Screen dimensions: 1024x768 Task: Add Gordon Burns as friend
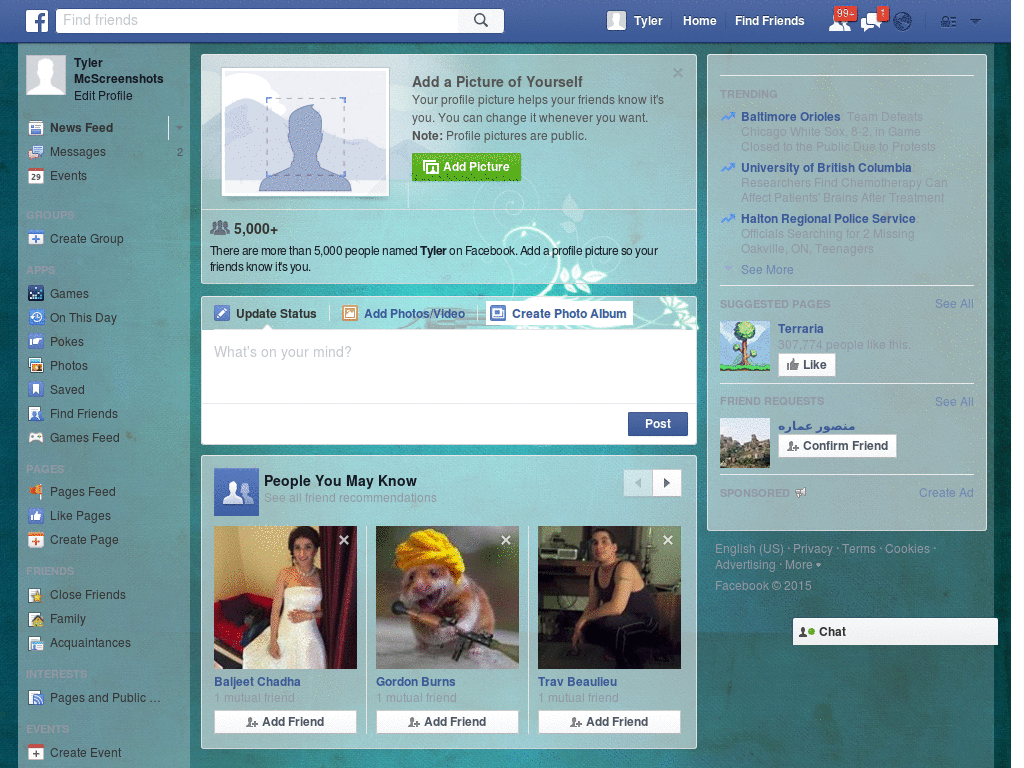447,722
